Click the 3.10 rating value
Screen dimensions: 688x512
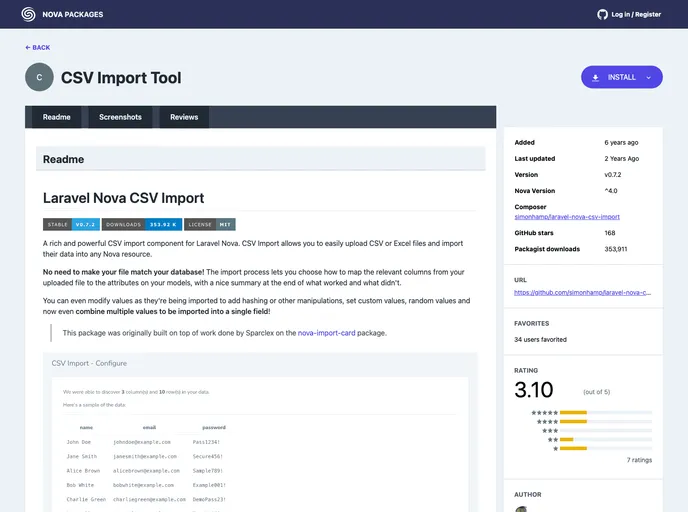tap(534, 390)
